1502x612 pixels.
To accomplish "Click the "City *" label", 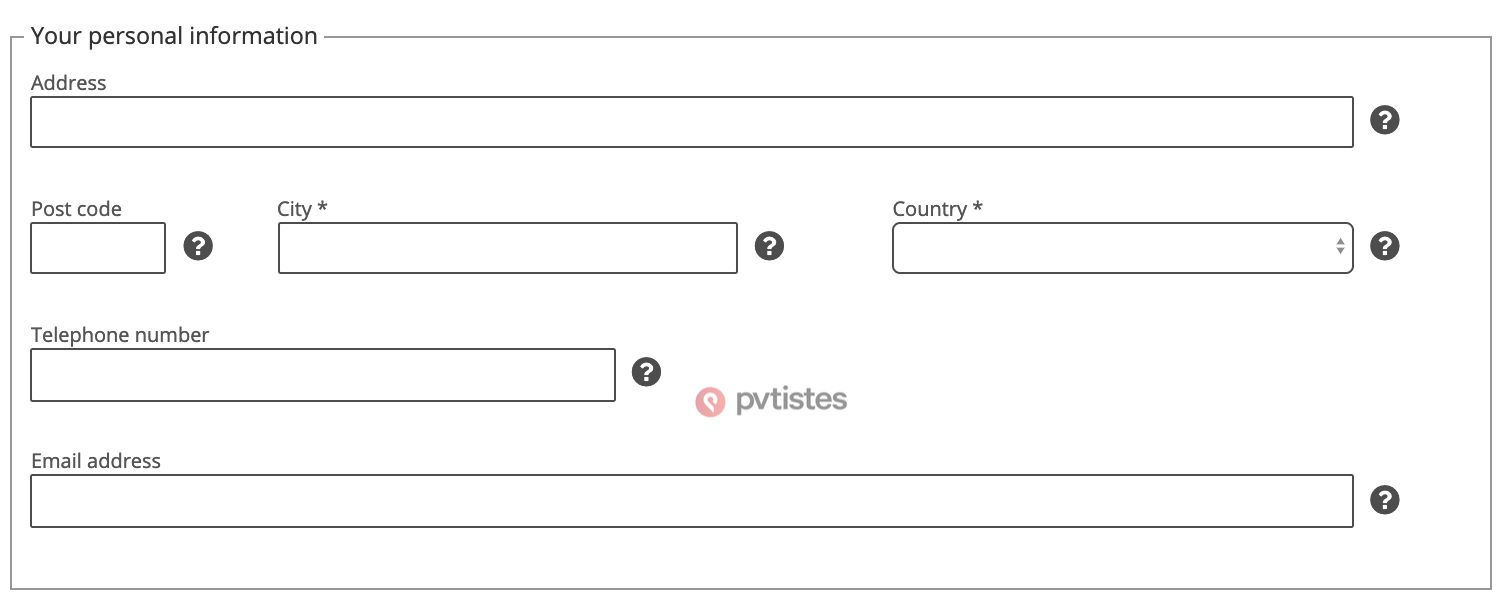I will 302,209.
